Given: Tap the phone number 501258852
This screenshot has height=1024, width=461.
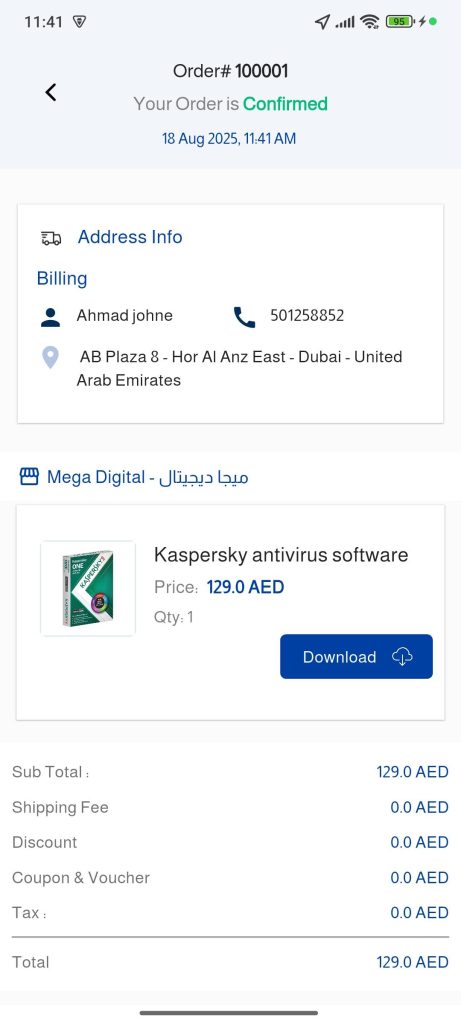Looking at the screenshot, I should pos(307,316).
